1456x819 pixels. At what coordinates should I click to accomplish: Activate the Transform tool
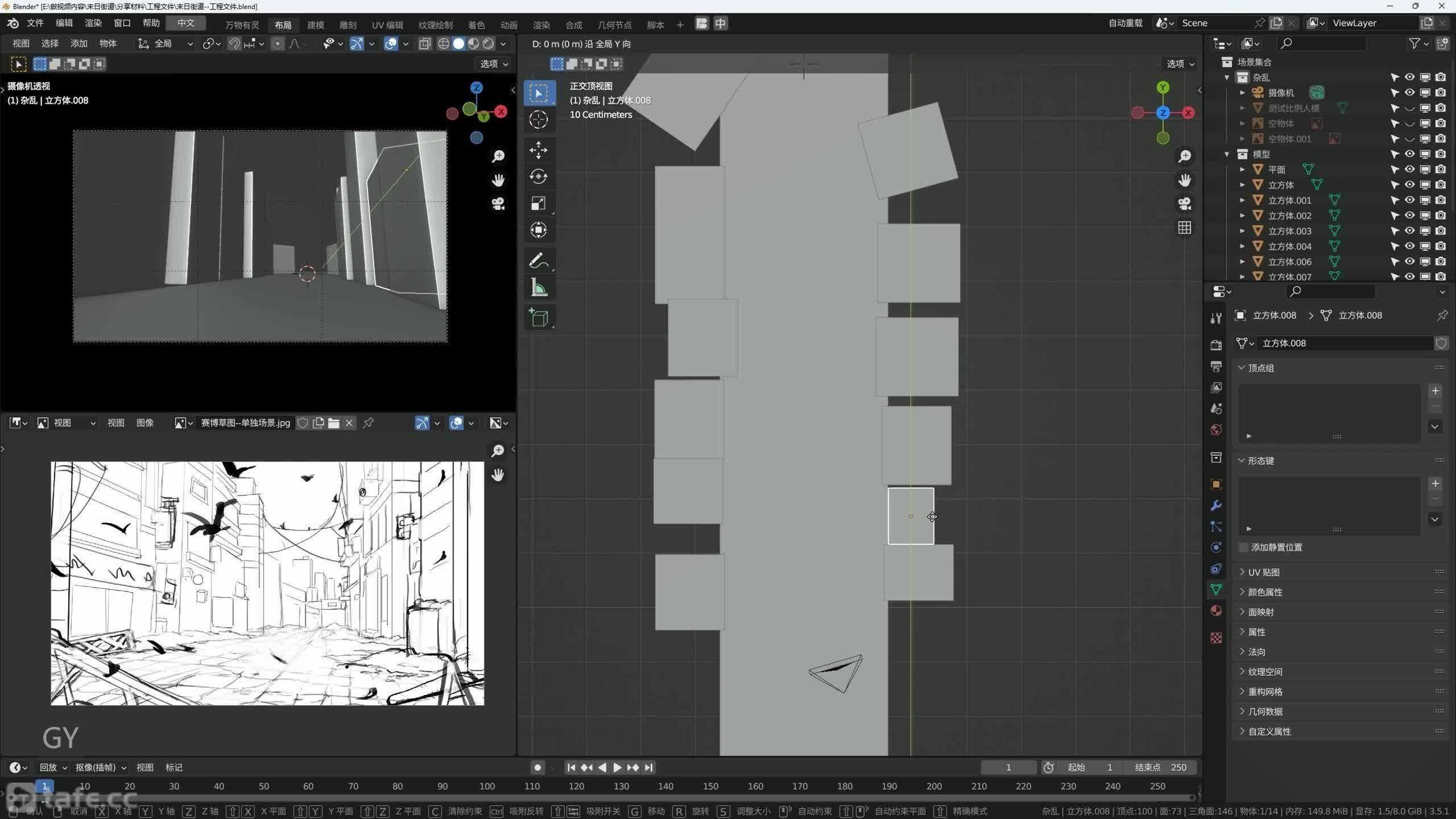coord(539,230)
